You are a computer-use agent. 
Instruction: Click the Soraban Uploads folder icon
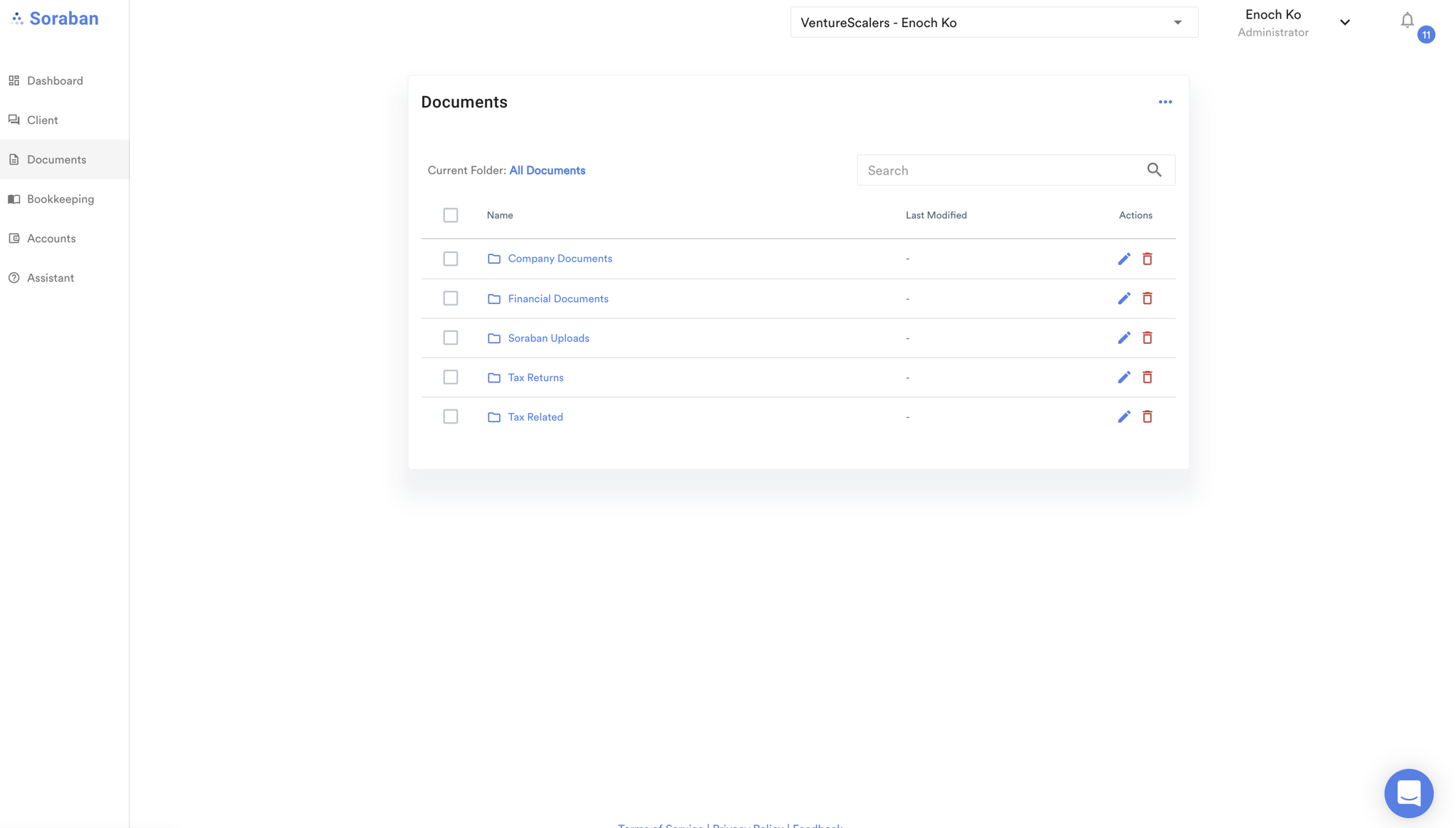coord(494,338)
